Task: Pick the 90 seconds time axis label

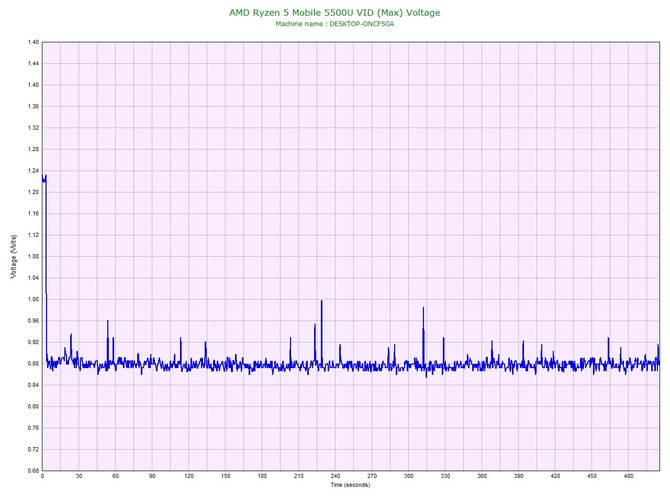Action: [152, 476]
